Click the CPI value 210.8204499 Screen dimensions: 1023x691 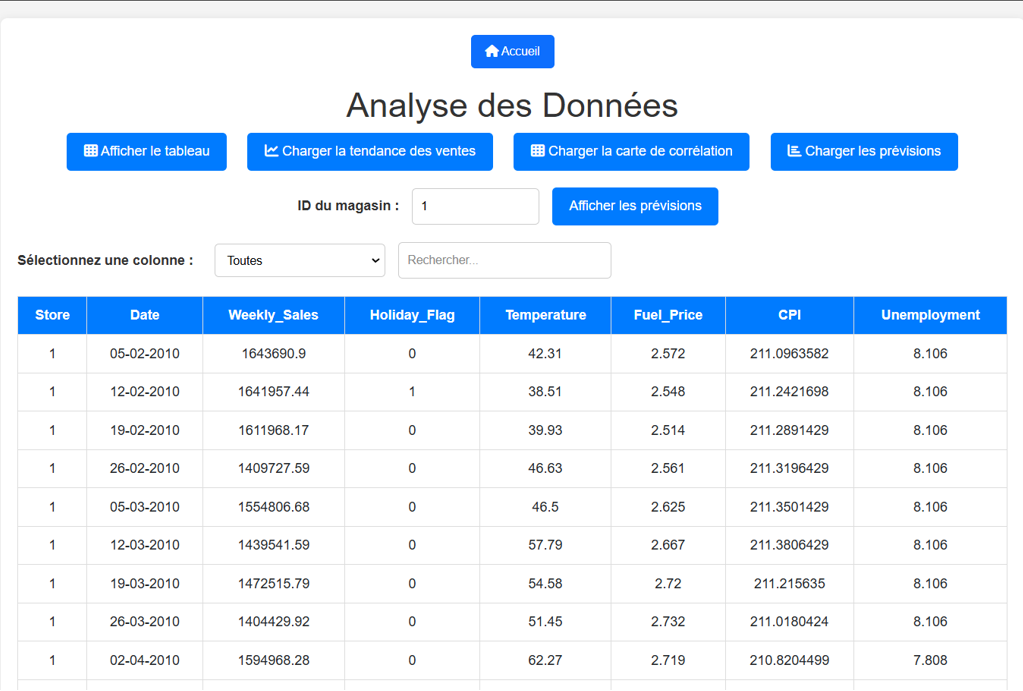coord(789,660)
